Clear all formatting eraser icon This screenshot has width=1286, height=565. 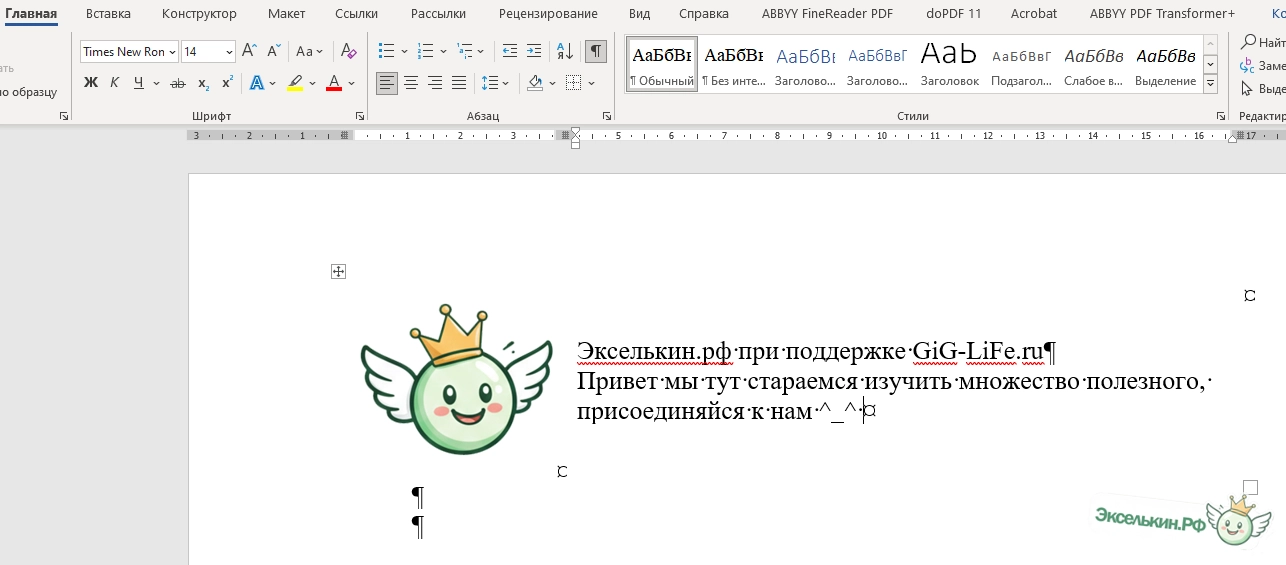pyautogui.click(x=348, y=51)
